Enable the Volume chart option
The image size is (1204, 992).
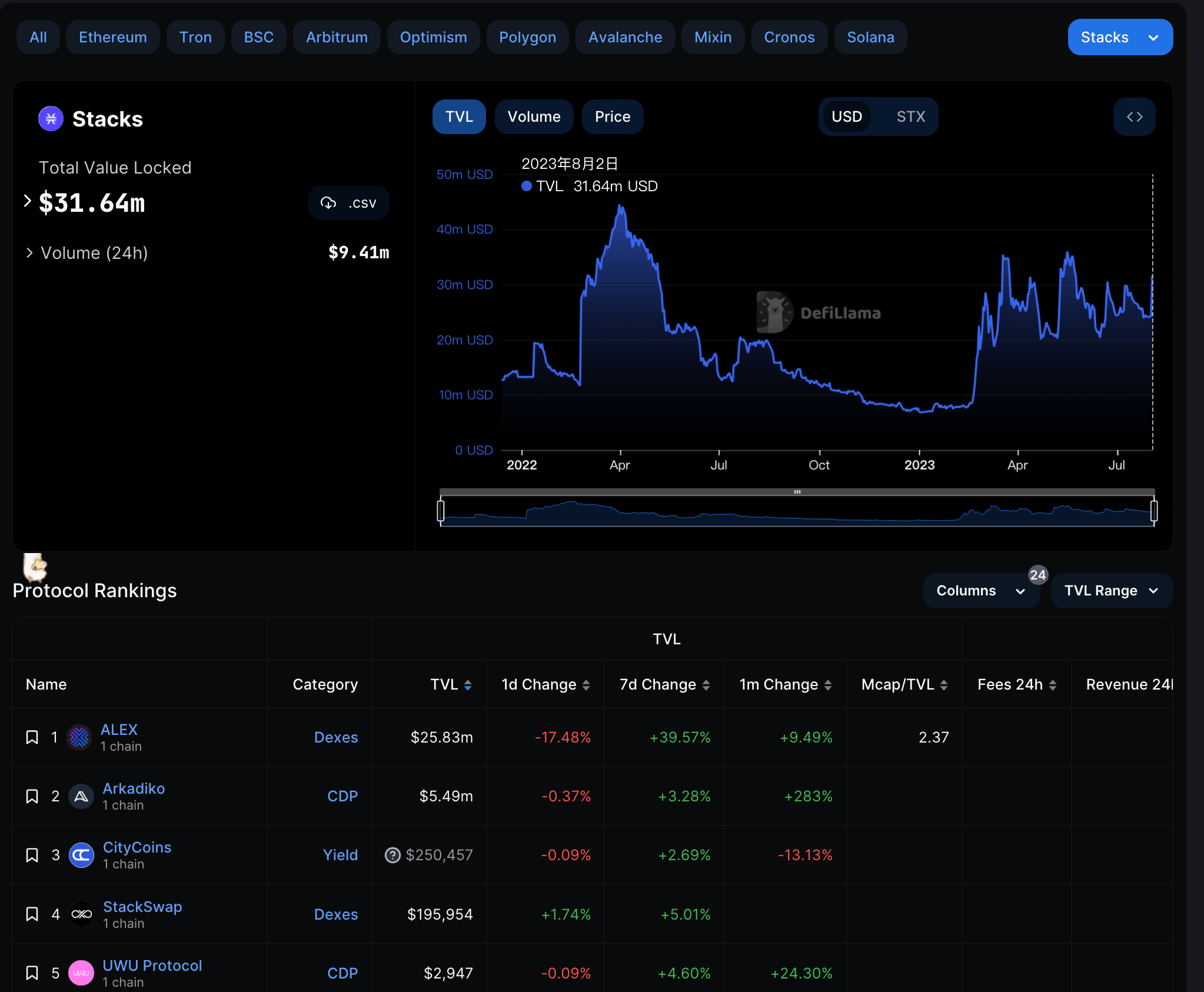534,117
